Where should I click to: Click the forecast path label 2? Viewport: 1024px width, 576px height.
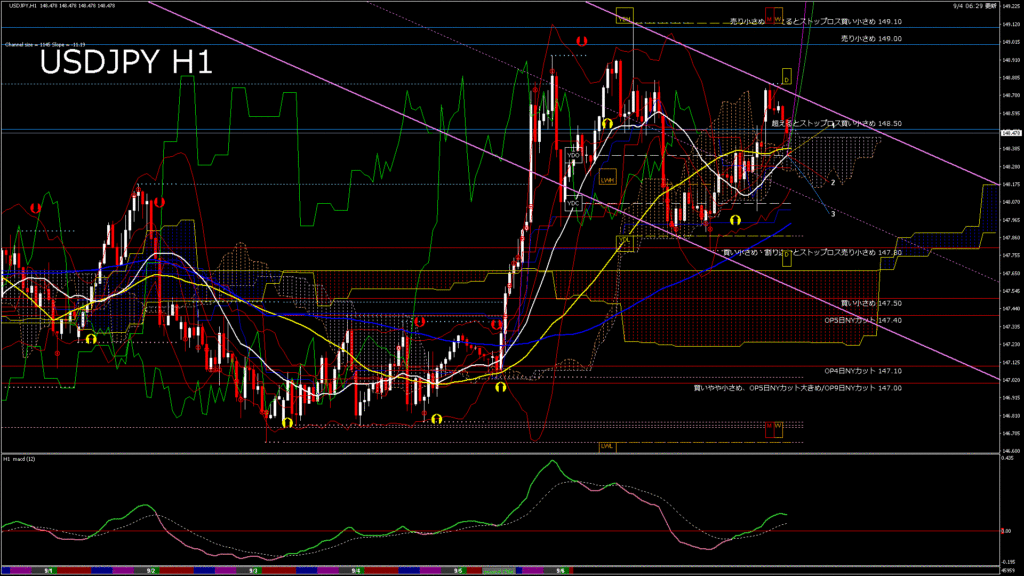tap(833, 183)
